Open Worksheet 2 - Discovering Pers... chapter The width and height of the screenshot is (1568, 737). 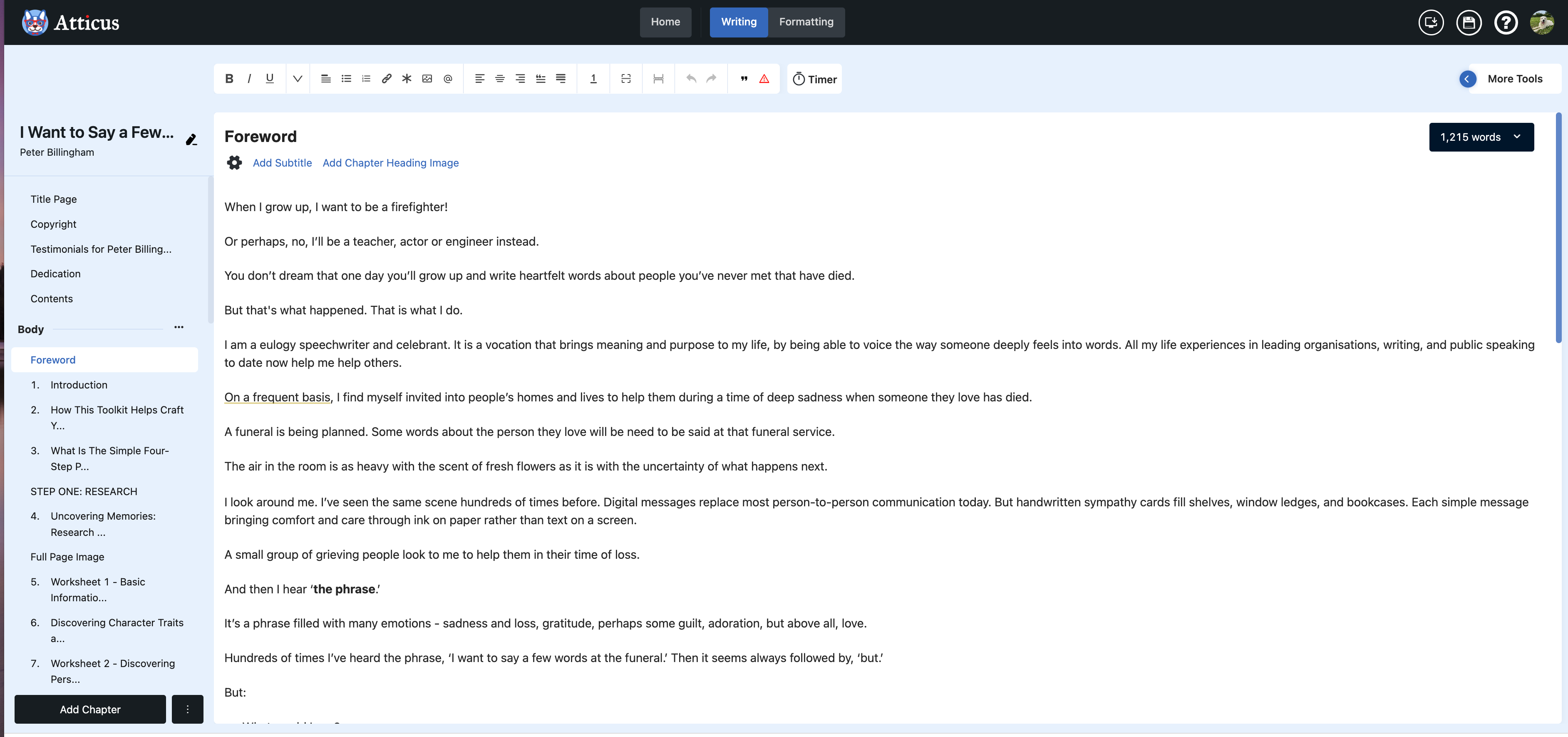[x=113, y=671]
